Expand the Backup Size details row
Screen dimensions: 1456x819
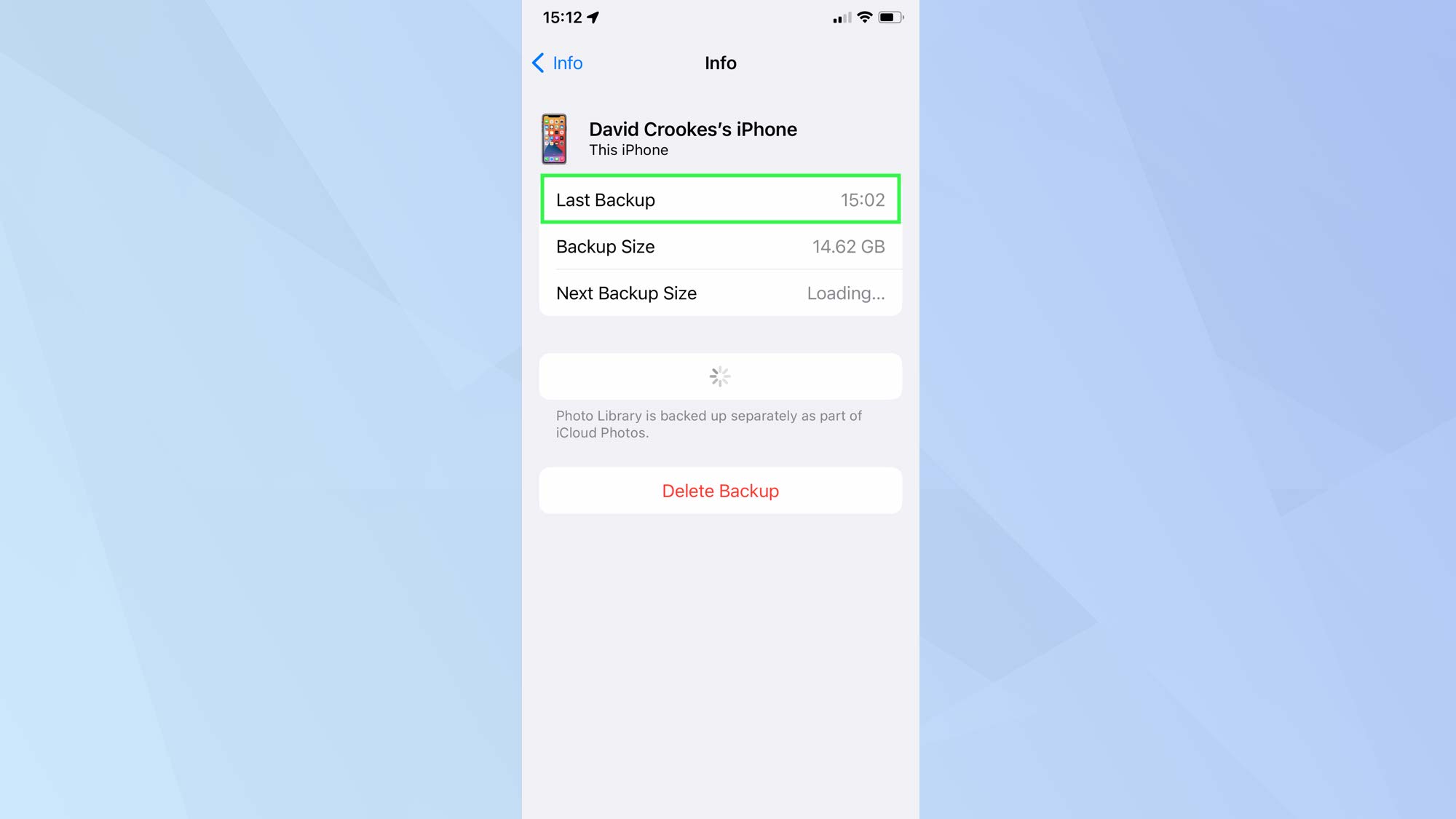720,247
